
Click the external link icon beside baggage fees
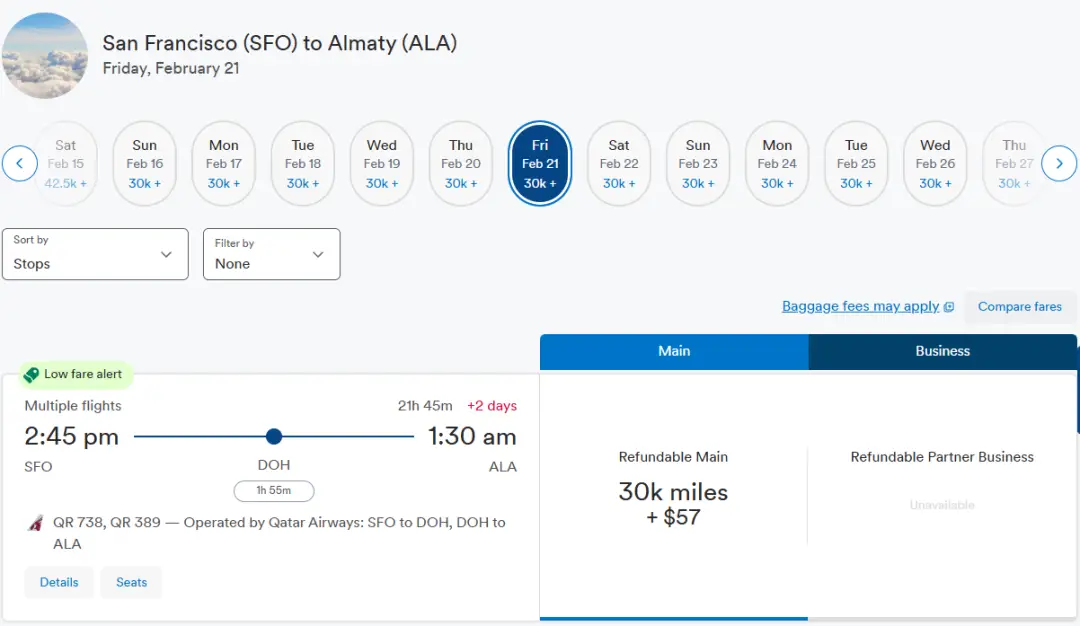click(x=949, y=307)
